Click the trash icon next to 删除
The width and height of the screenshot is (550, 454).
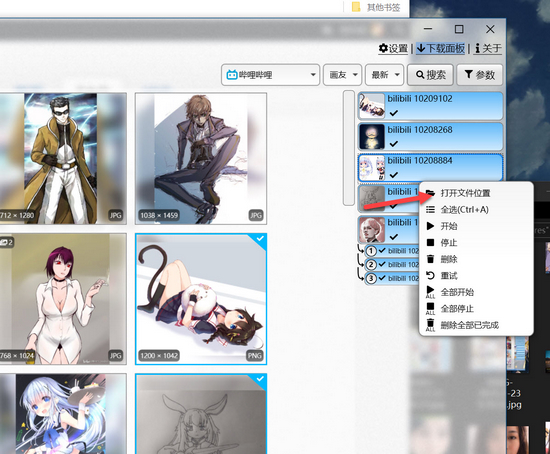430,259
